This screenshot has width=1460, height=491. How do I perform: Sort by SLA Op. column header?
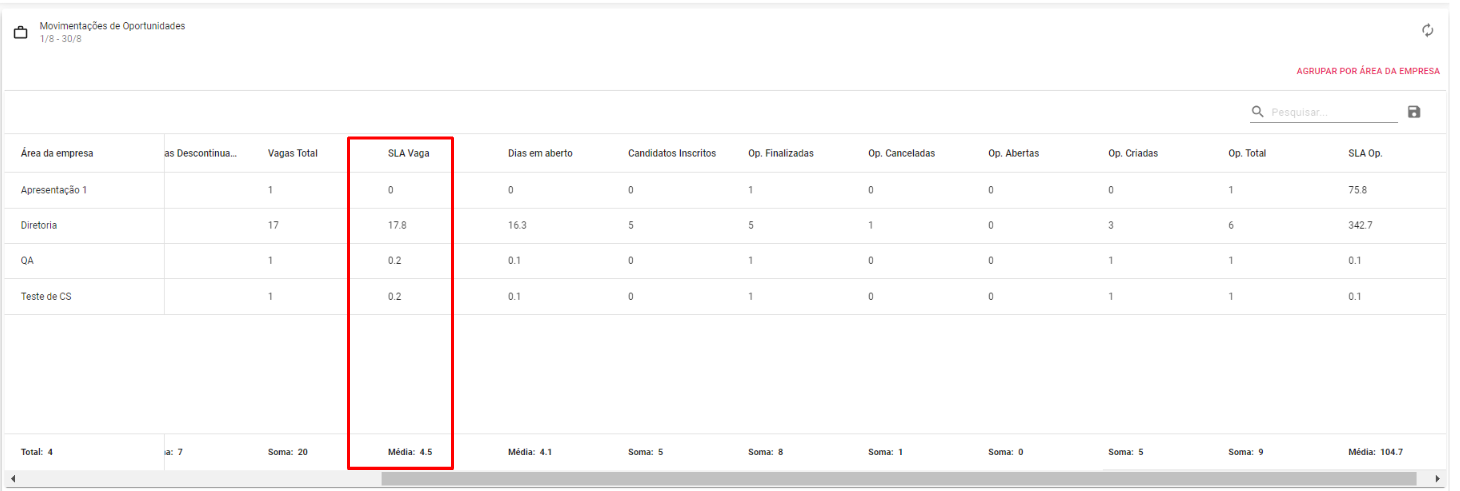(1365, 153)
